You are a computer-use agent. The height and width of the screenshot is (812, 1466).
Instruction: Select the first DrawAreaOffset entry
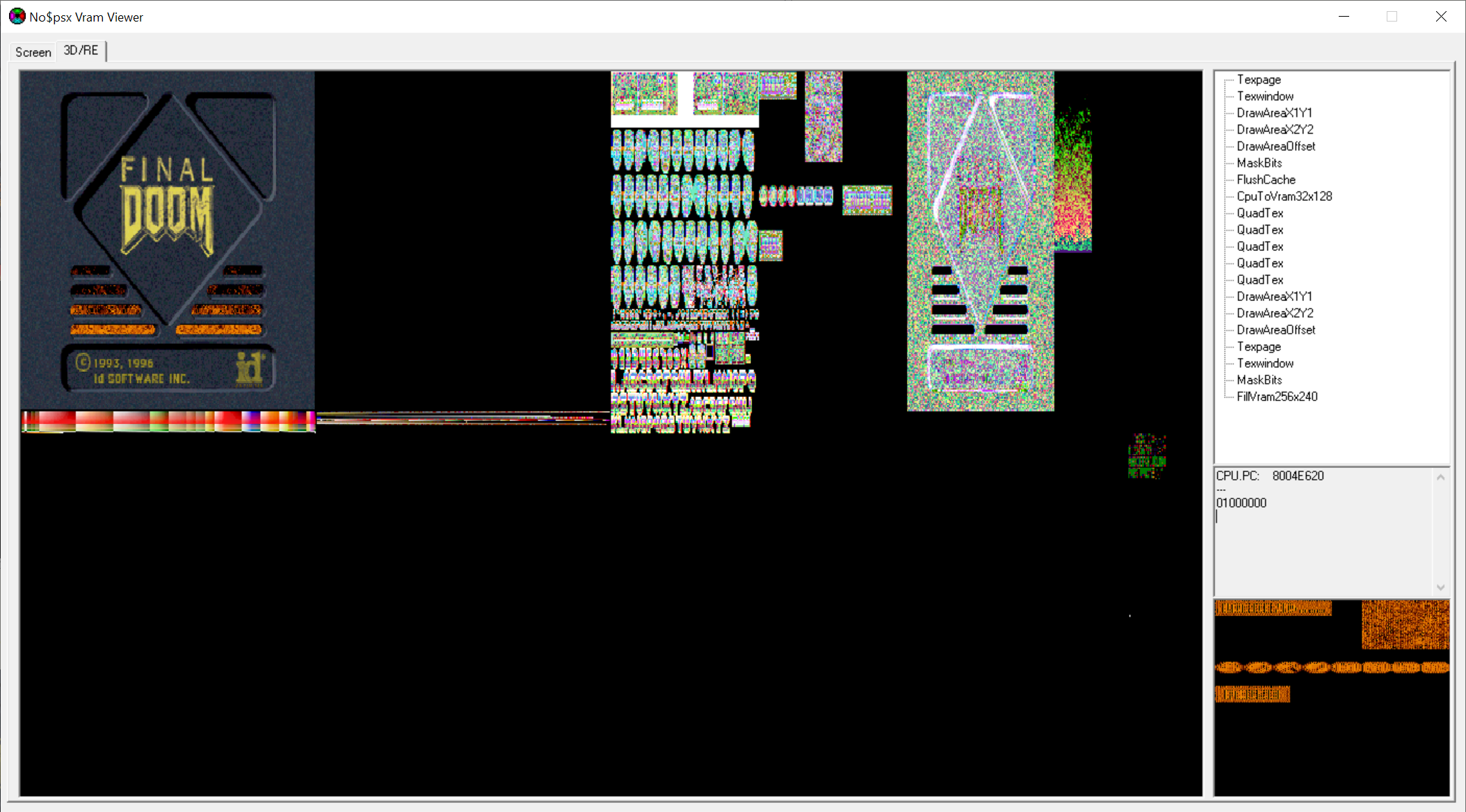coord(1275,146)
